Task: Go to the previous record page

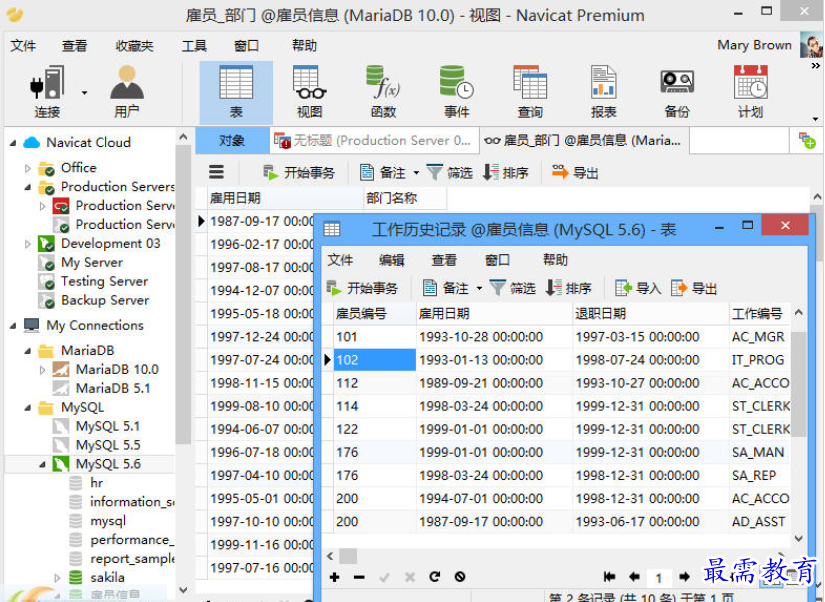Action: [635, 577]
